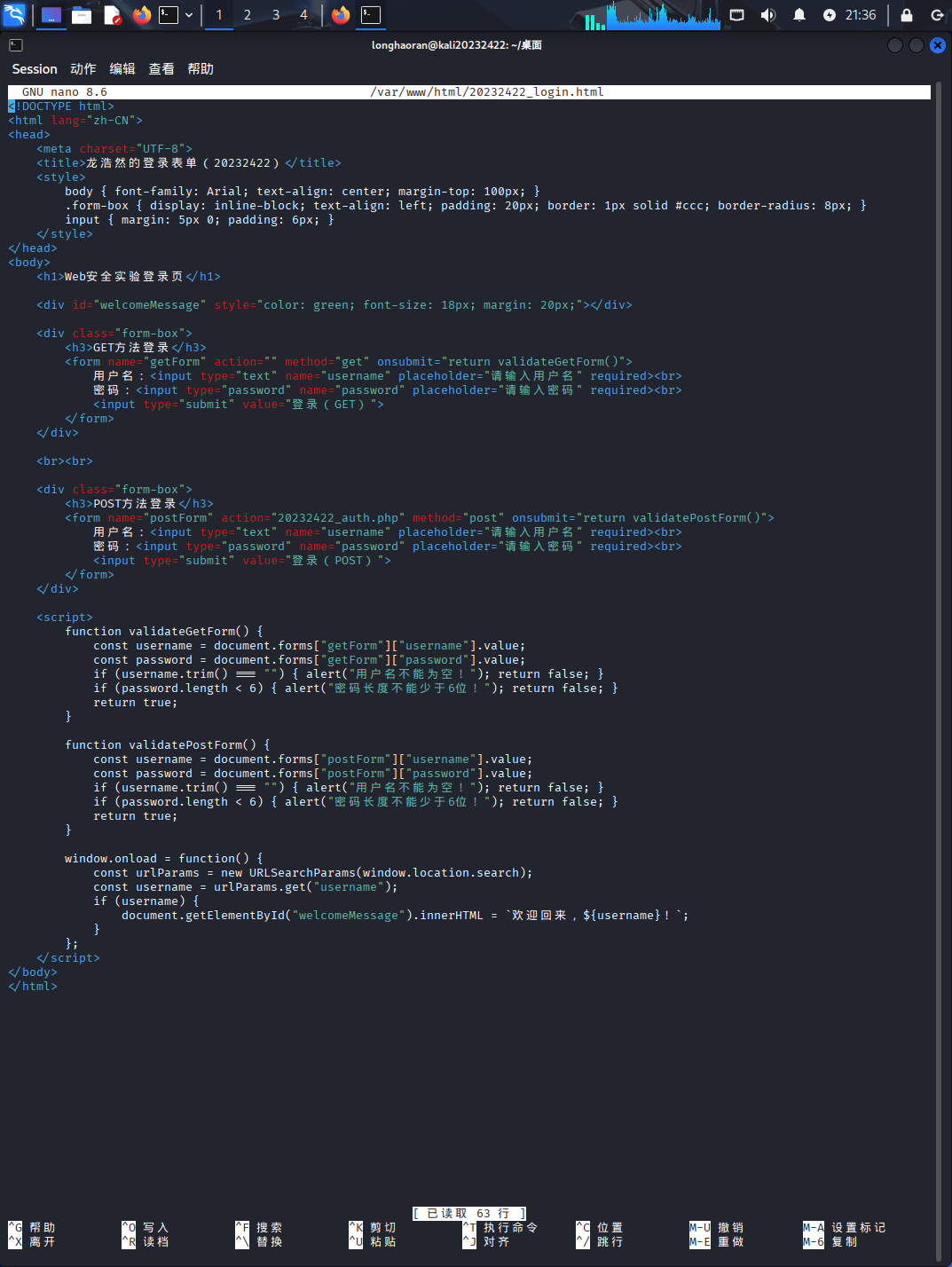Select the running terminal taskbar item
The image size is (952, 1267).
click(371, 15)
